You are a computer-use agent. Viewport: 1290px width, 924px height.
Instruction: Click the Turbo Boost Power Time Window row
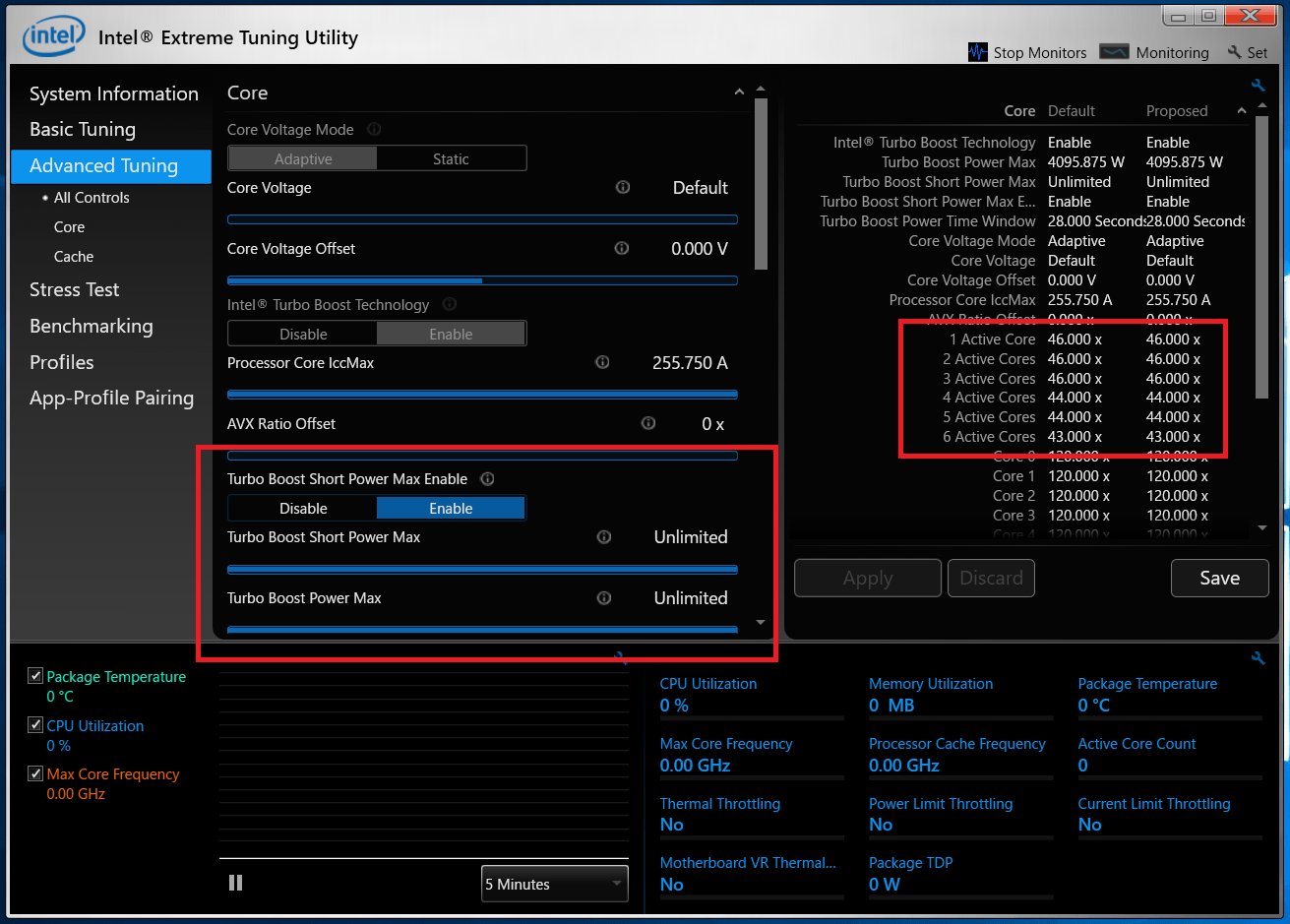coord(1023,220)
